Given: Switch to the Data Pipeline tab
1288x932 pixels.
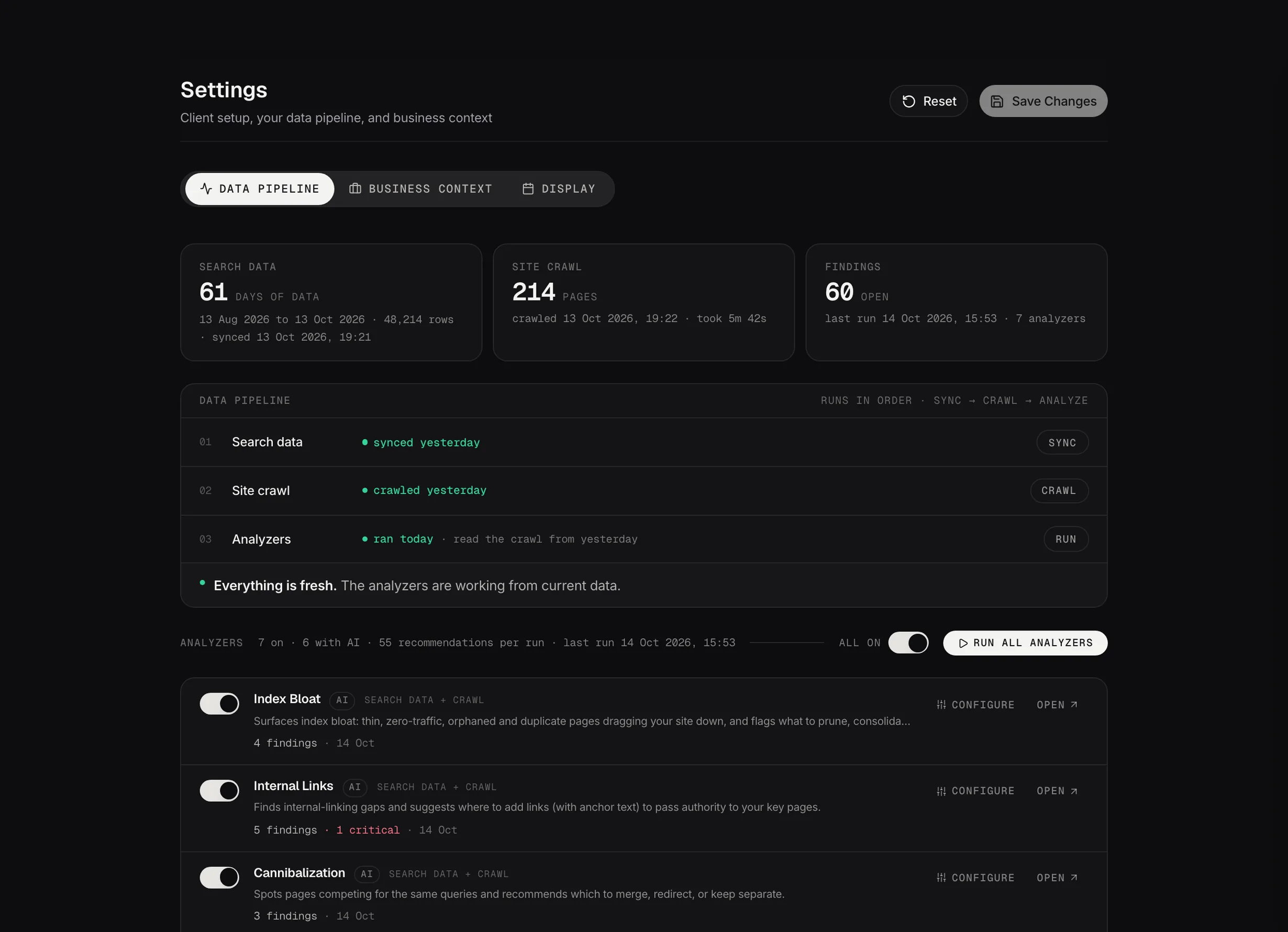Looking at the screenshot, I should (260, 188).
